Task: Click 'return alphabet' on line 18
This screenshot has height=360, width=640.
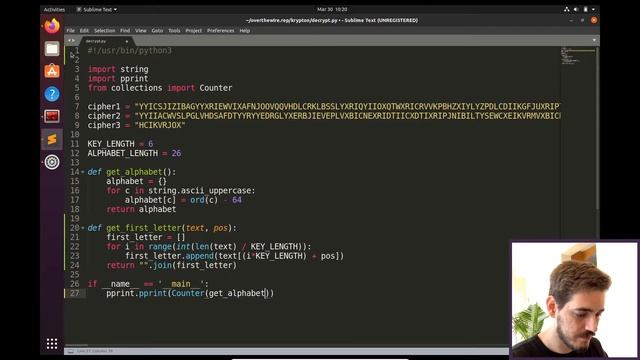Action: (x=141, y=209)
